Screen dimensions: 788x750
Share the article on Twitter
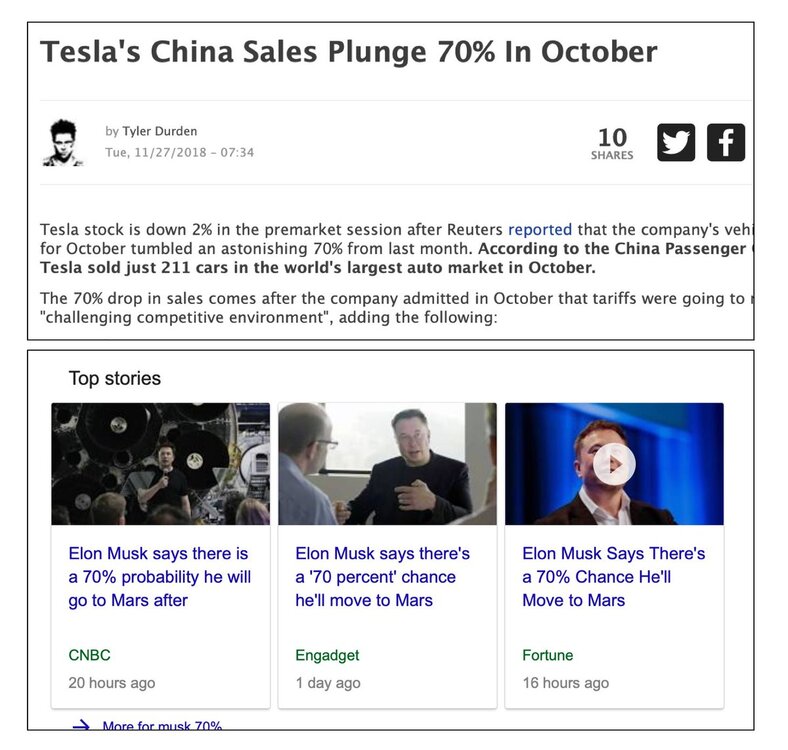click(676, 142)
